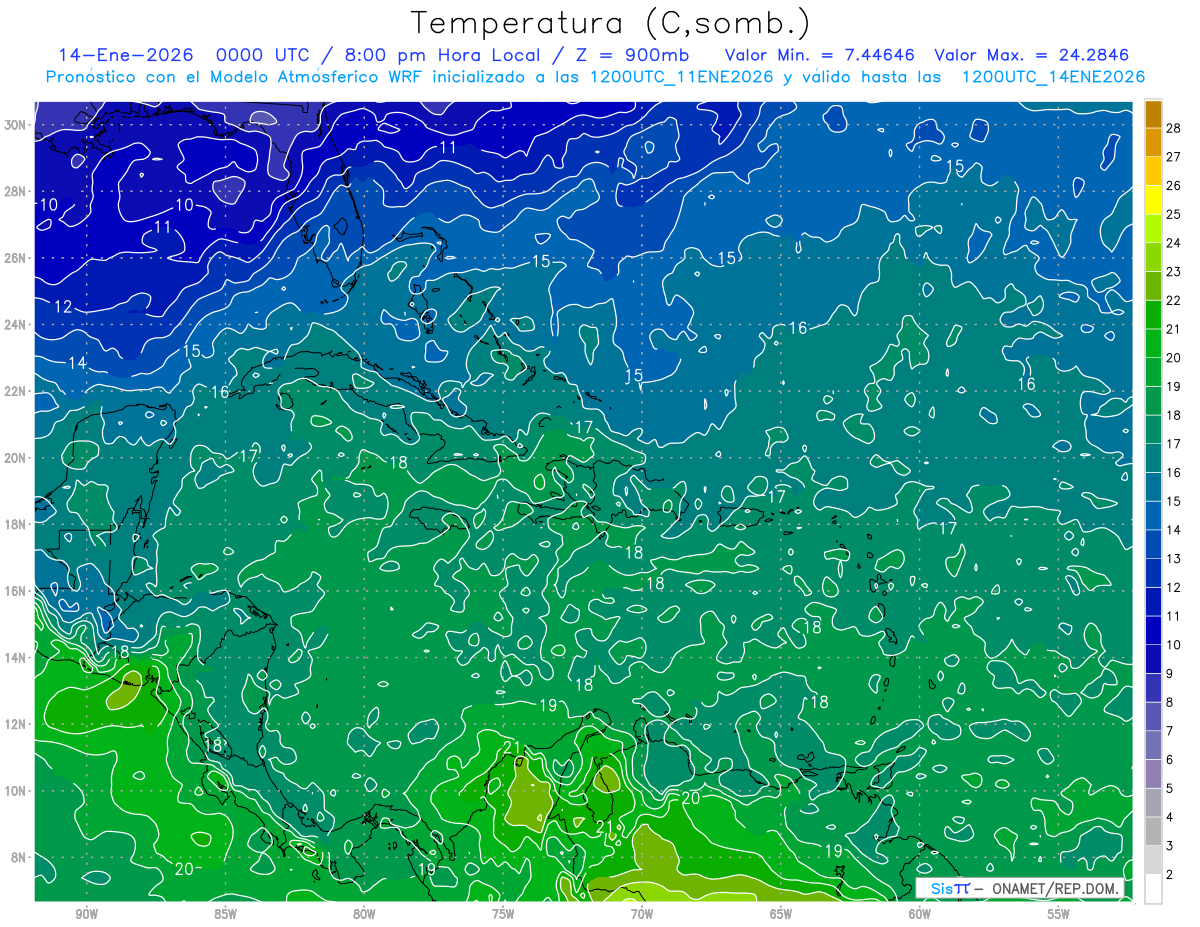1200x927 pixels.
Task: Click the 85W longitude axis label
Action: (x=225, y=913)
